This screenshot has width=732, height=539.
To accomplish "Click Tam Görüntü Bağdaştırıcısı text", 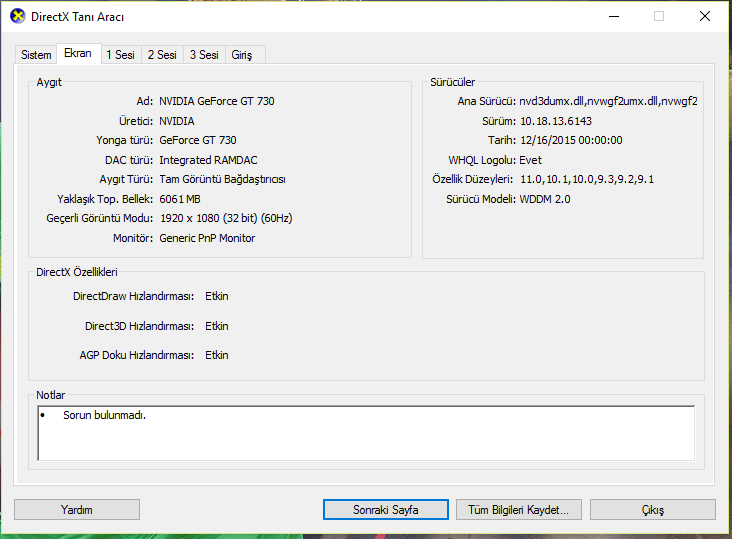I will (222, 179).
